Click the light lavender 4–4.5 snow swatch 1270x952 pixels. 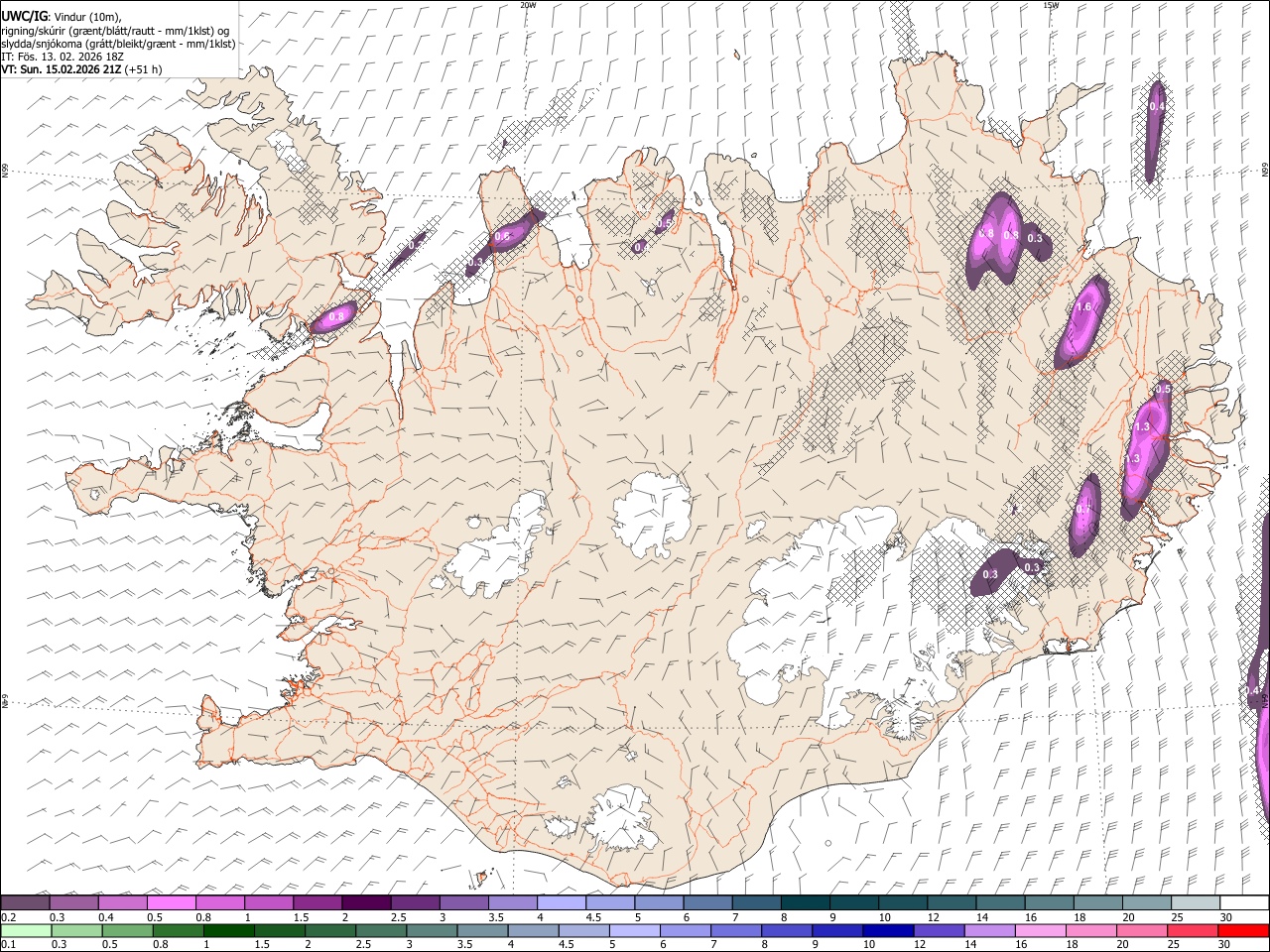(x=562, y=903)
